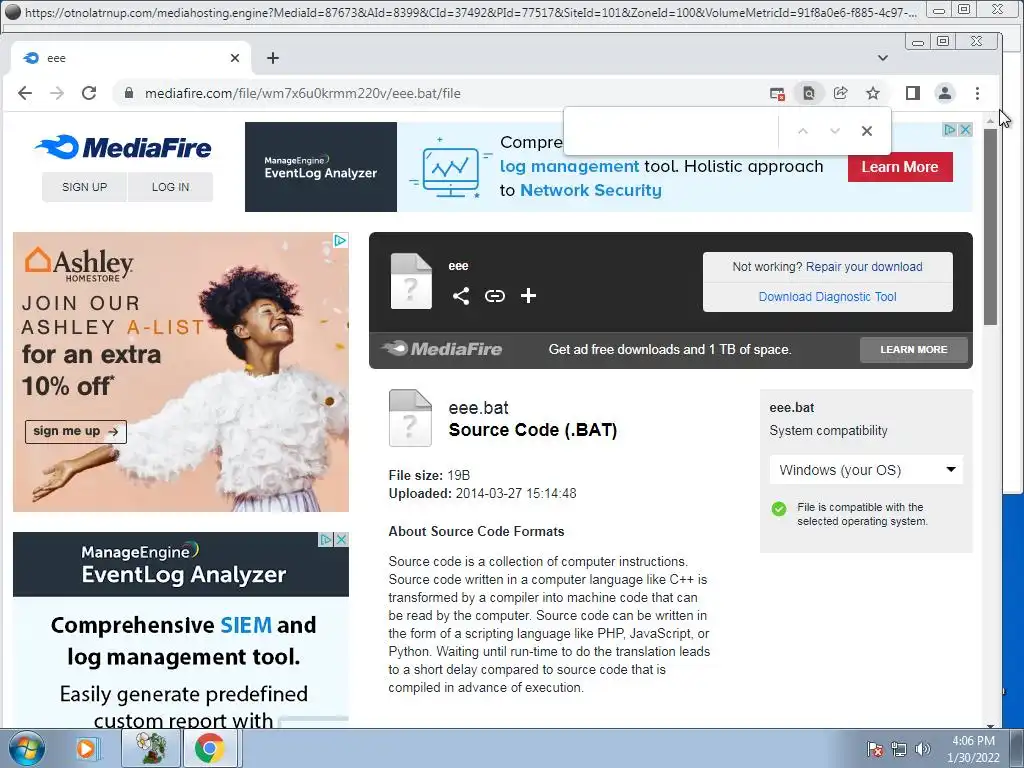Screen dimensions: 1024x768
Task: Click inside the find bar text field
Action: coord(673,131)
